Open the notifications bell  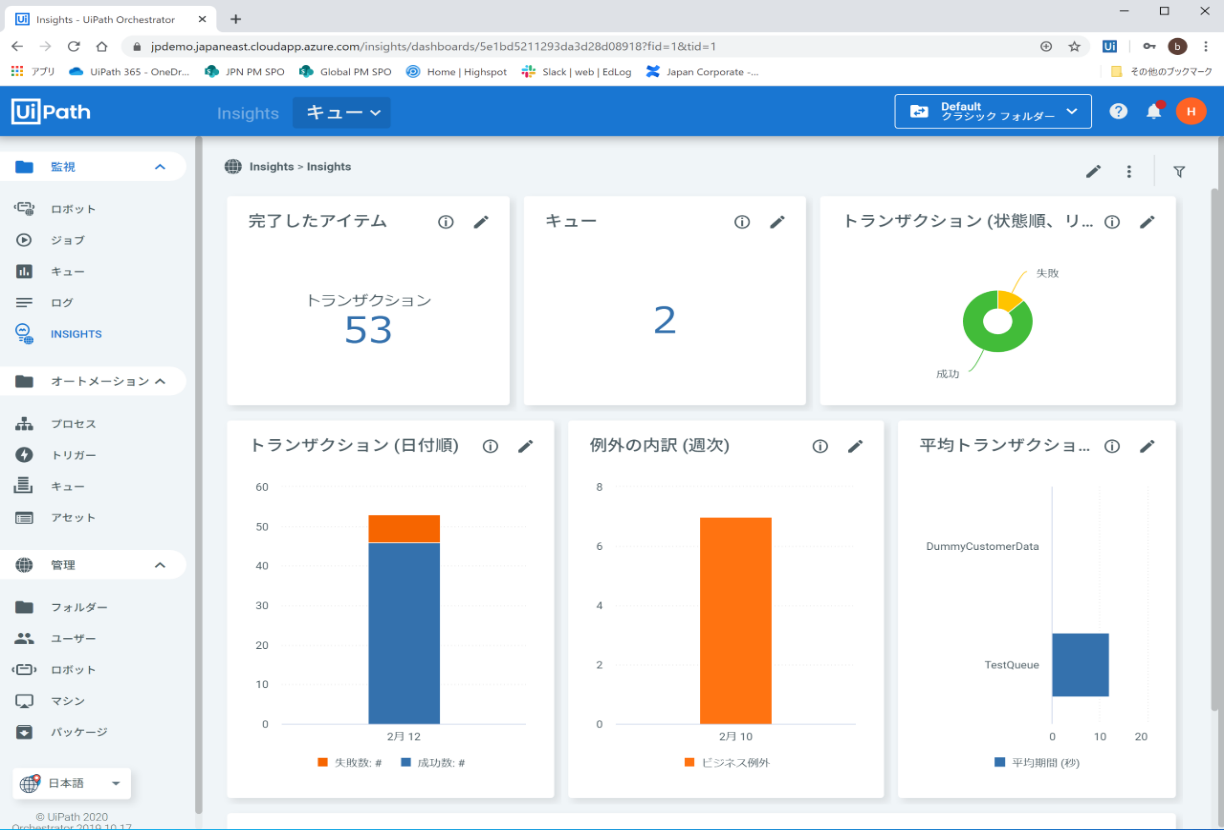[x=1154, y=111]
